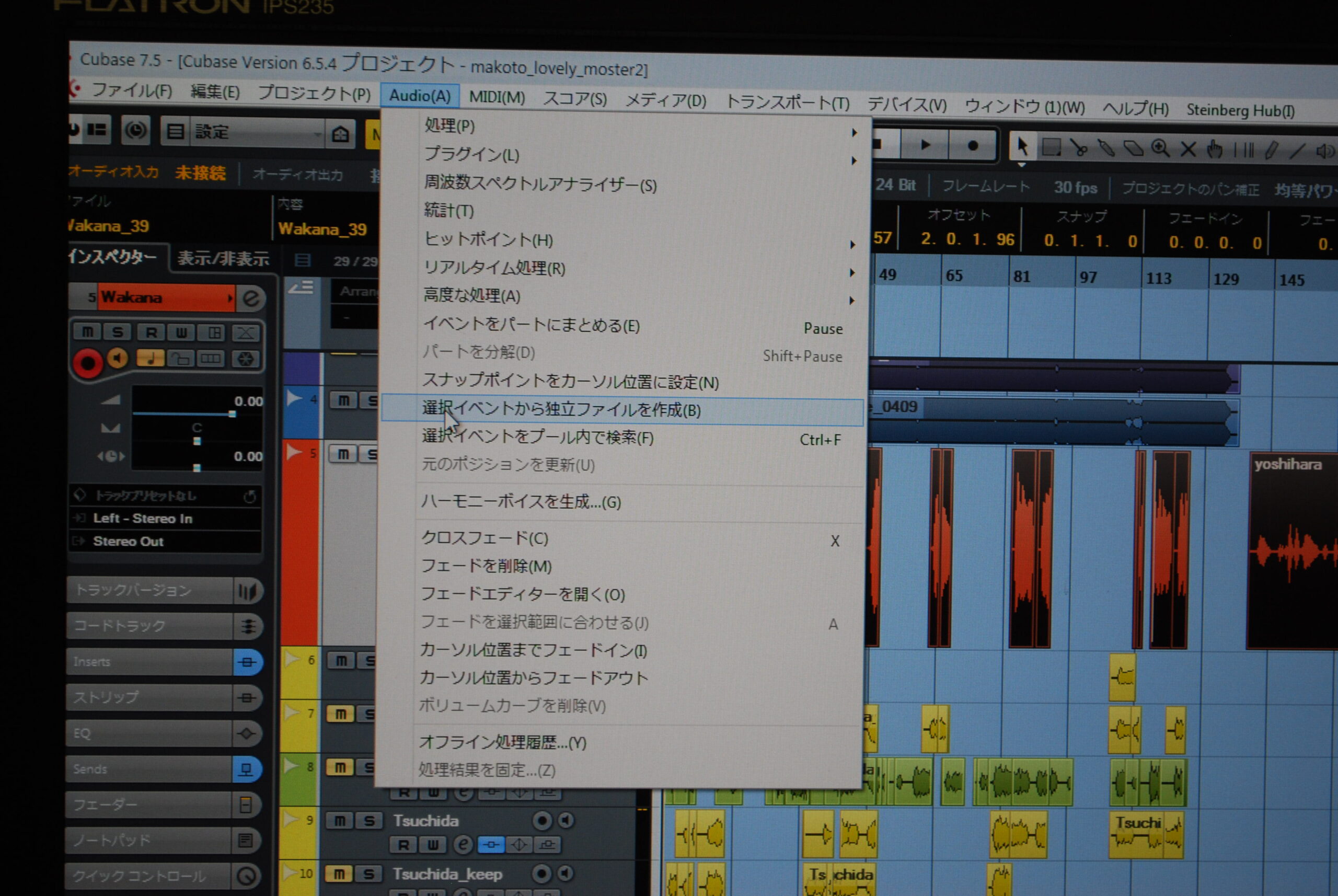Click the track delay slider handle
This screenshot has width=1338, height=896.
(197, 468)
